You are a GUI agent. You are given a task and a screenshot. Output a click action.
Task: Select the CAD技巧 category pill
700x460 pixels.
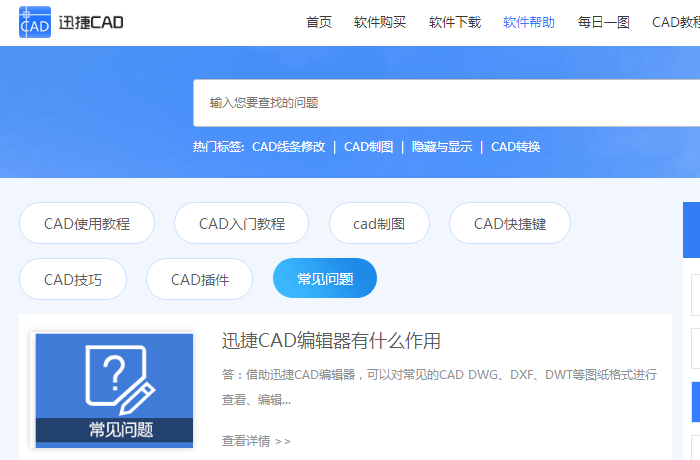point(73,279)
